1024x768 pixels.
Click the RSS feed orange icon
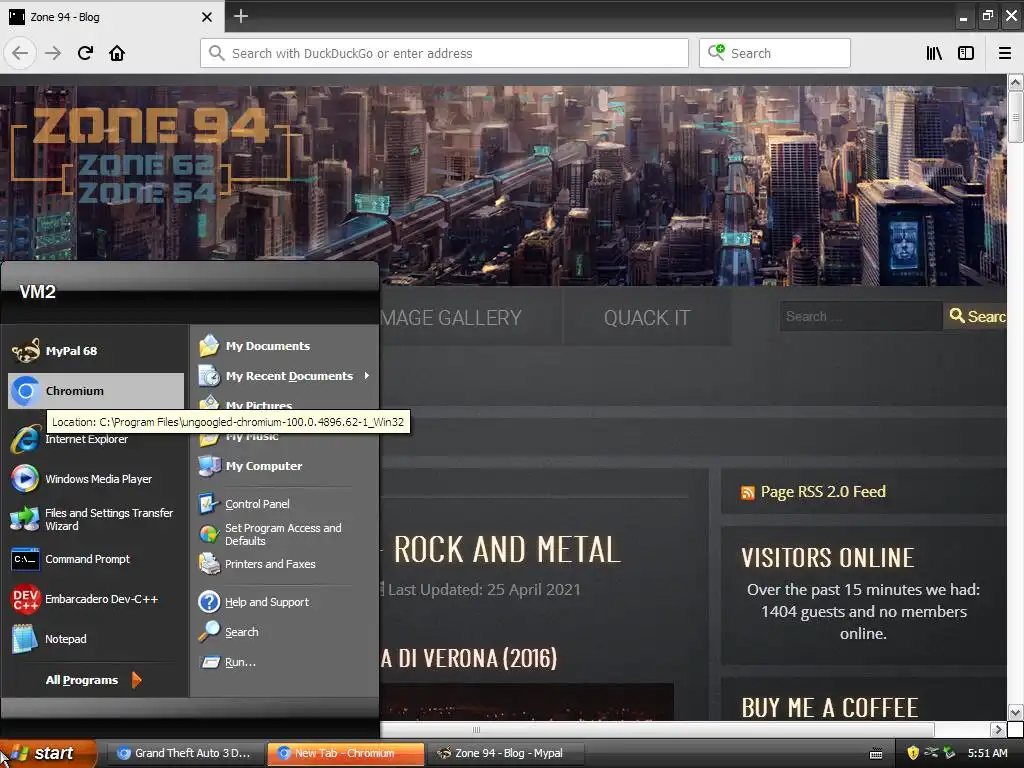point(748,492)
